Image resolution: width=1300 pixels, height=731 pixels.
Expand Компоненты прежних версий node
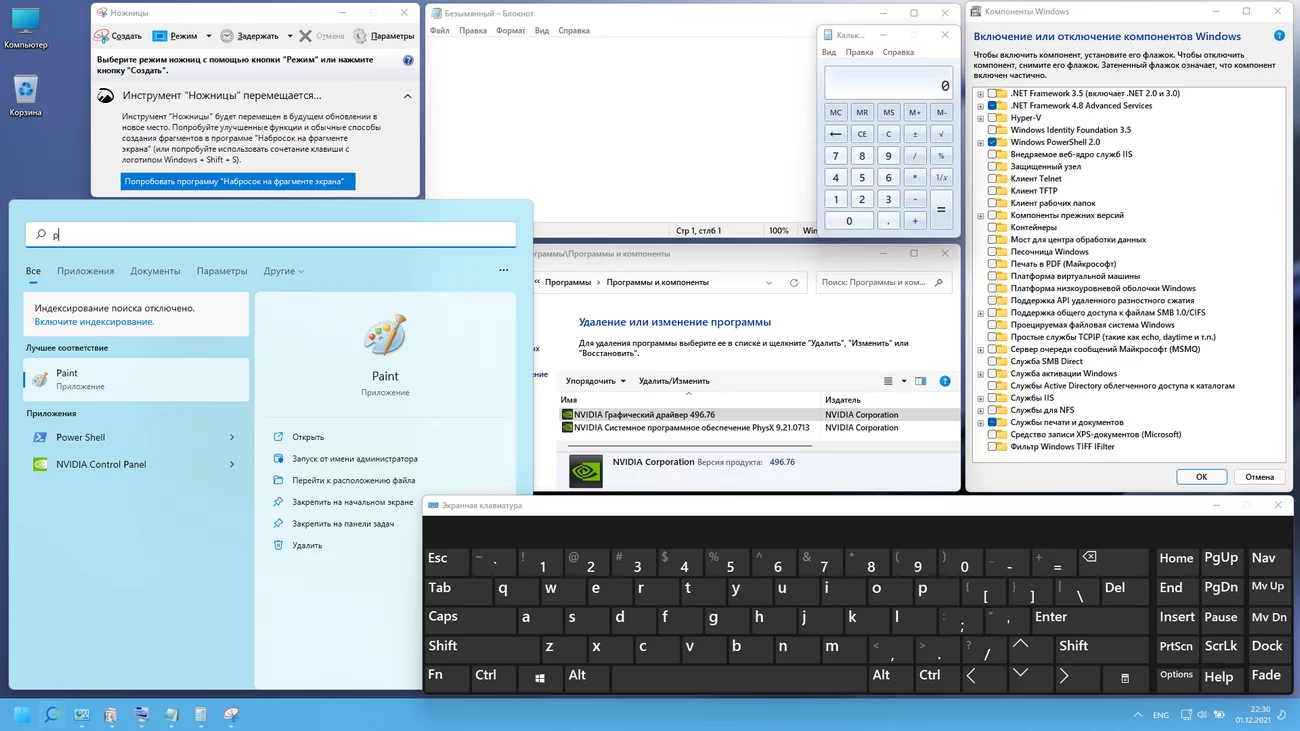[981, 216]
